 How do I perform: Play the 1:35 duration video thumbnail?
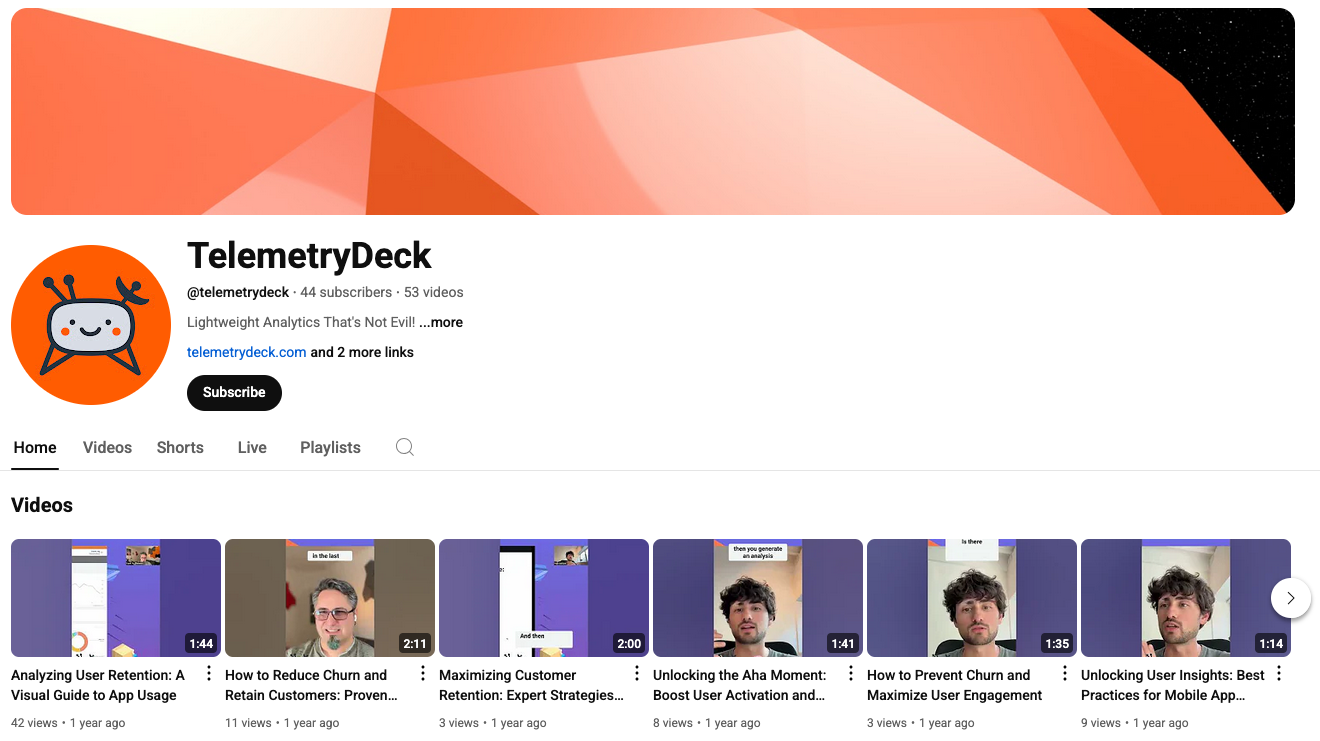tap(972, 598)
